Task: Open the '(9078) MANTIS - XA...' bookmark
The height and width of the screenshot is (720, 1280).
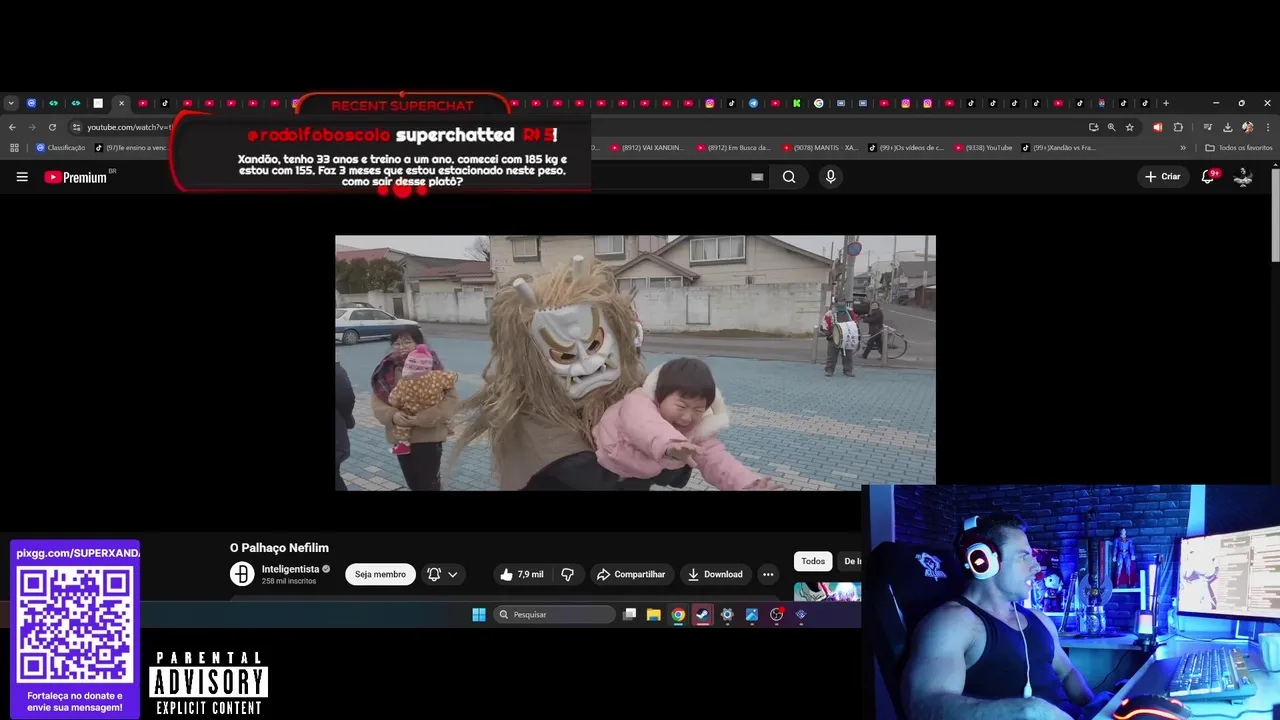Action: click(820, 148)
